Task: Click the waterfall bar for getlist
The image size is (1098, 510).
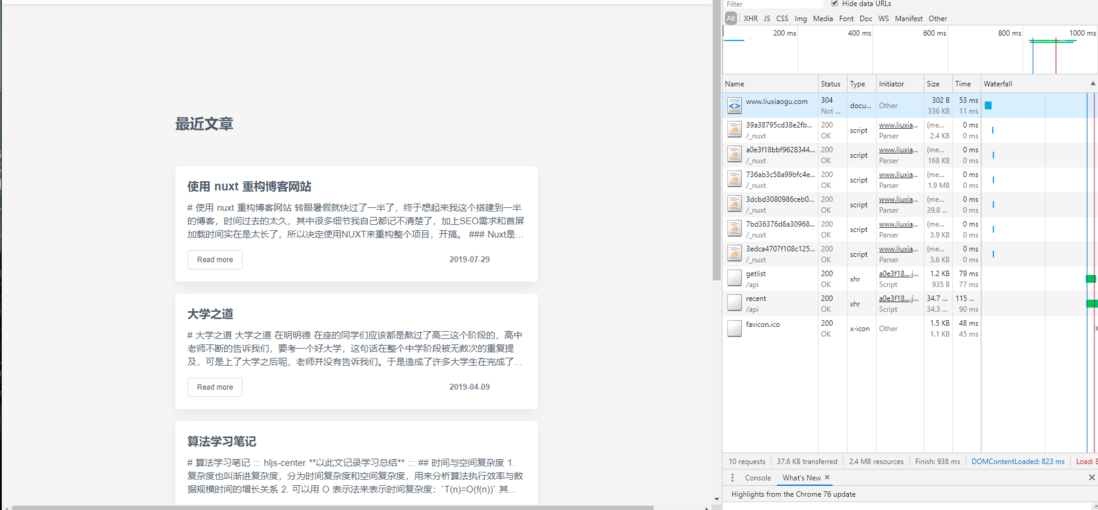Action: click(x=1090, y=279)
